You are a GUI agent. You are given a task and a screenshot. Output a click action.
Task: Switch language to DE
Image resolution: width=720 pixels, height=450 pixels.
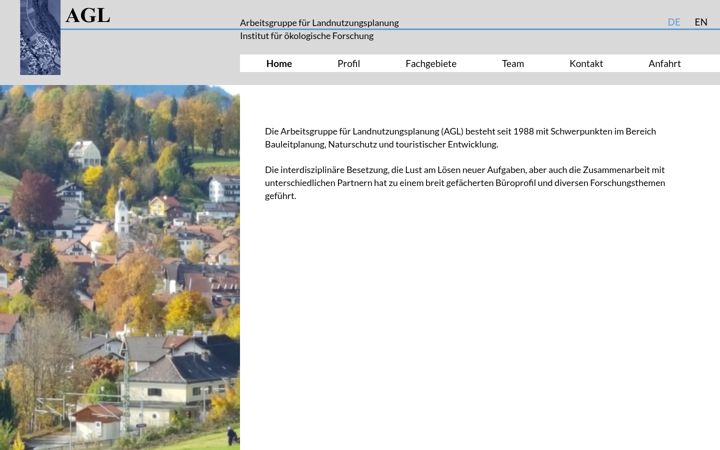tap(674, 22)
